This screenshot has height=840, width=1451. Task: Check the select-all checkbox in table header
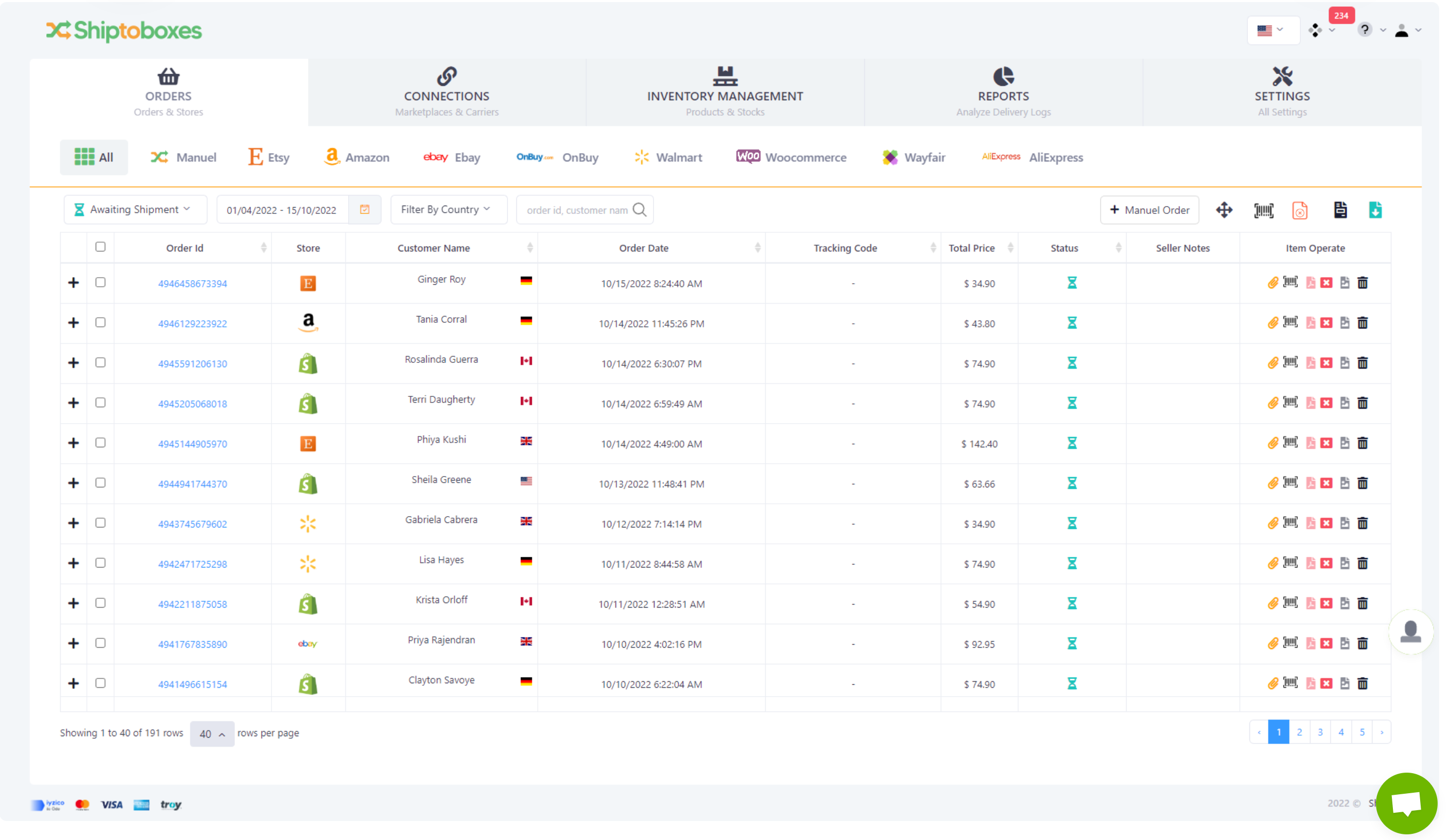coord(100,247)
